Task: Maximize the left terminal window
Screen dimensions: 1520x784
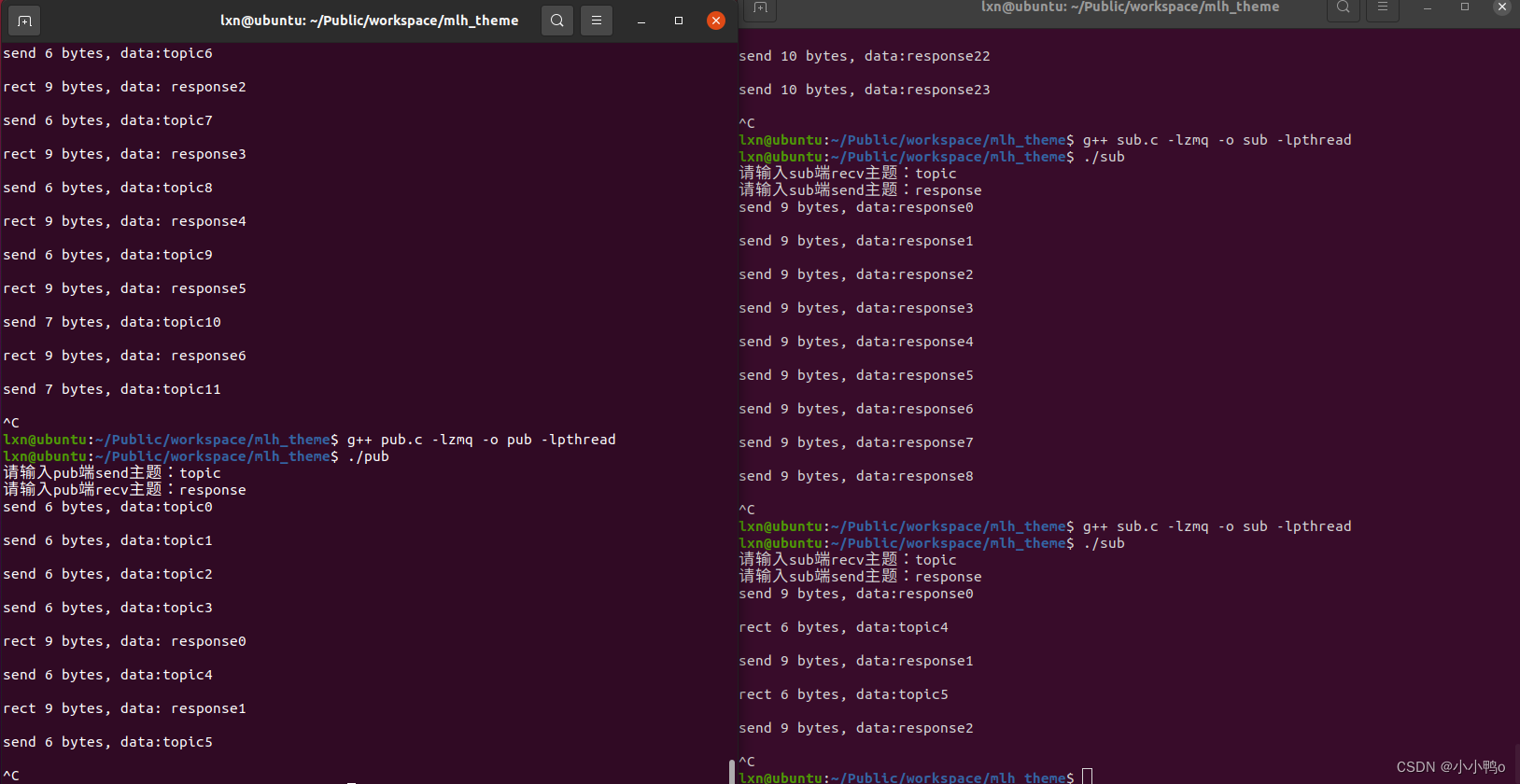Action: pos(679,21)
